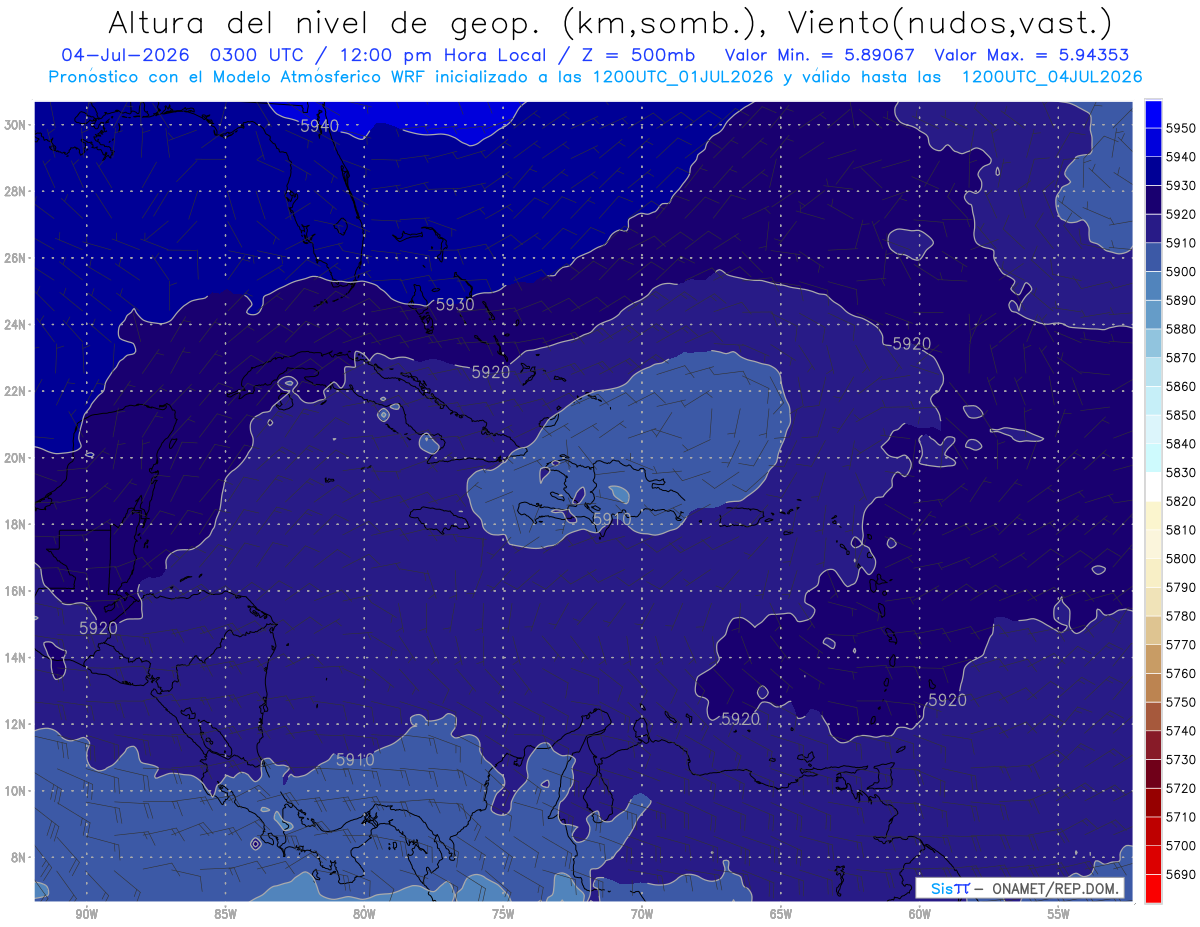This screenshot has height=927, width=1200.
Task: Click the 55W longitude axis label
Action: click(x=1059, y=914)
